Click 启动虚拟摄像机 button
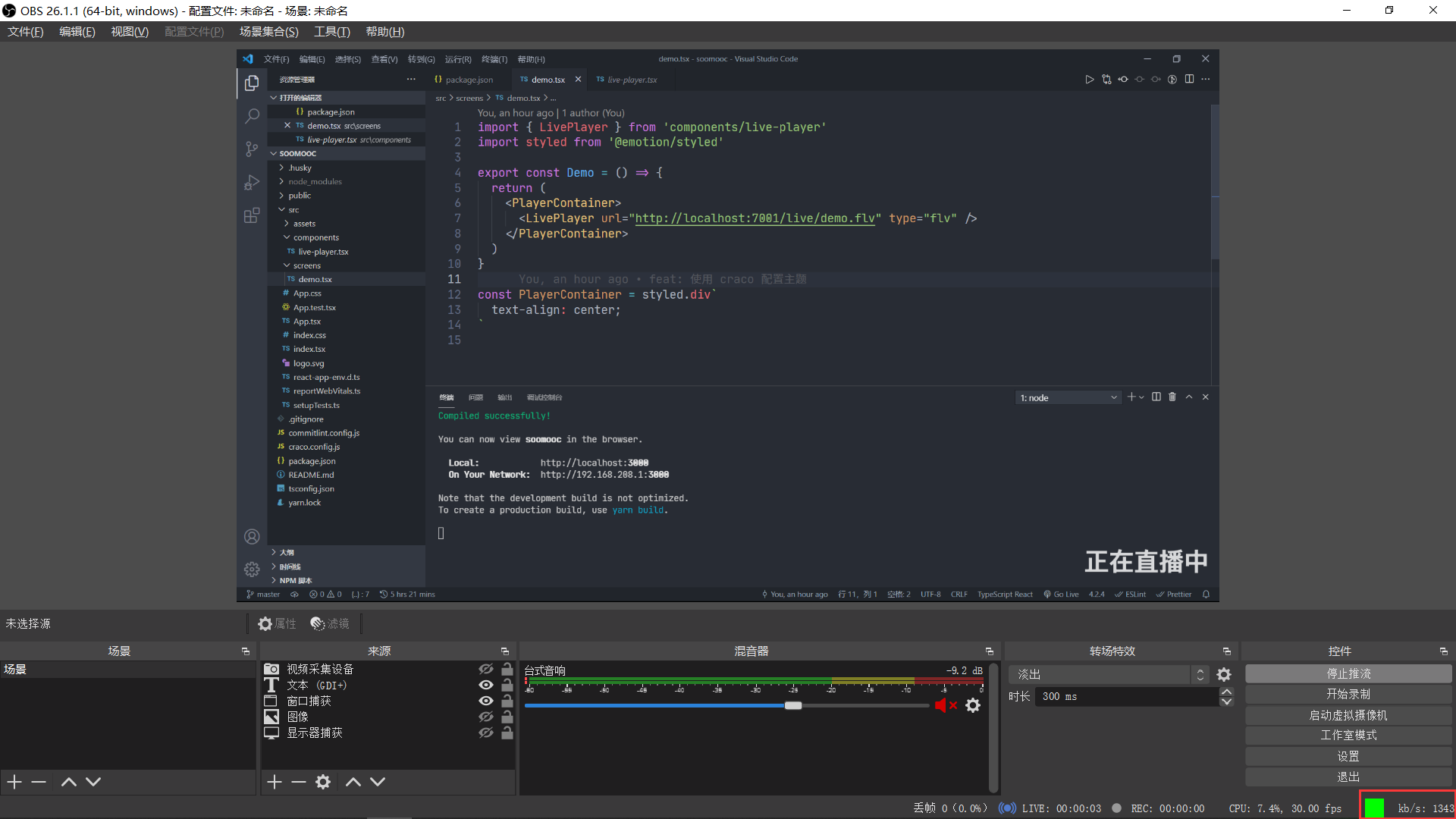The height and width of the screenshot is (819, 1456). [1348, 715]
